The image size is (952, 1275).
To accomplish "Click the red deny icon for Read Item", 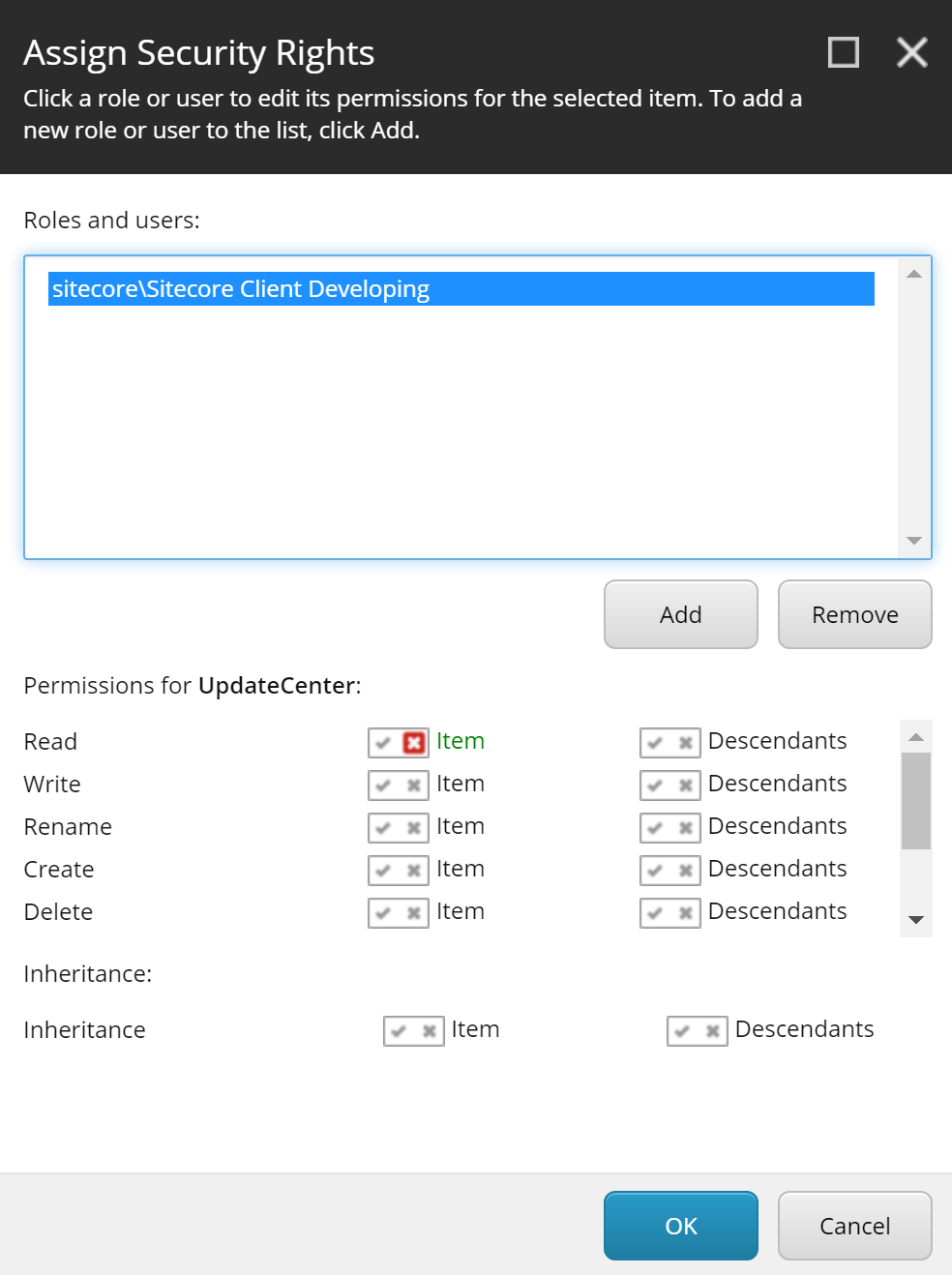I will (x=414, y=743).
